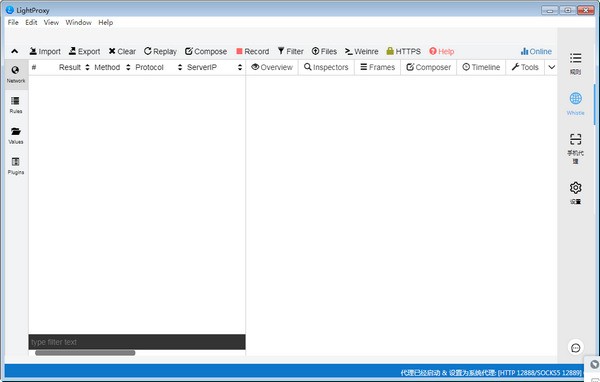Switch to the Overview tab

(x=272, y=67)
